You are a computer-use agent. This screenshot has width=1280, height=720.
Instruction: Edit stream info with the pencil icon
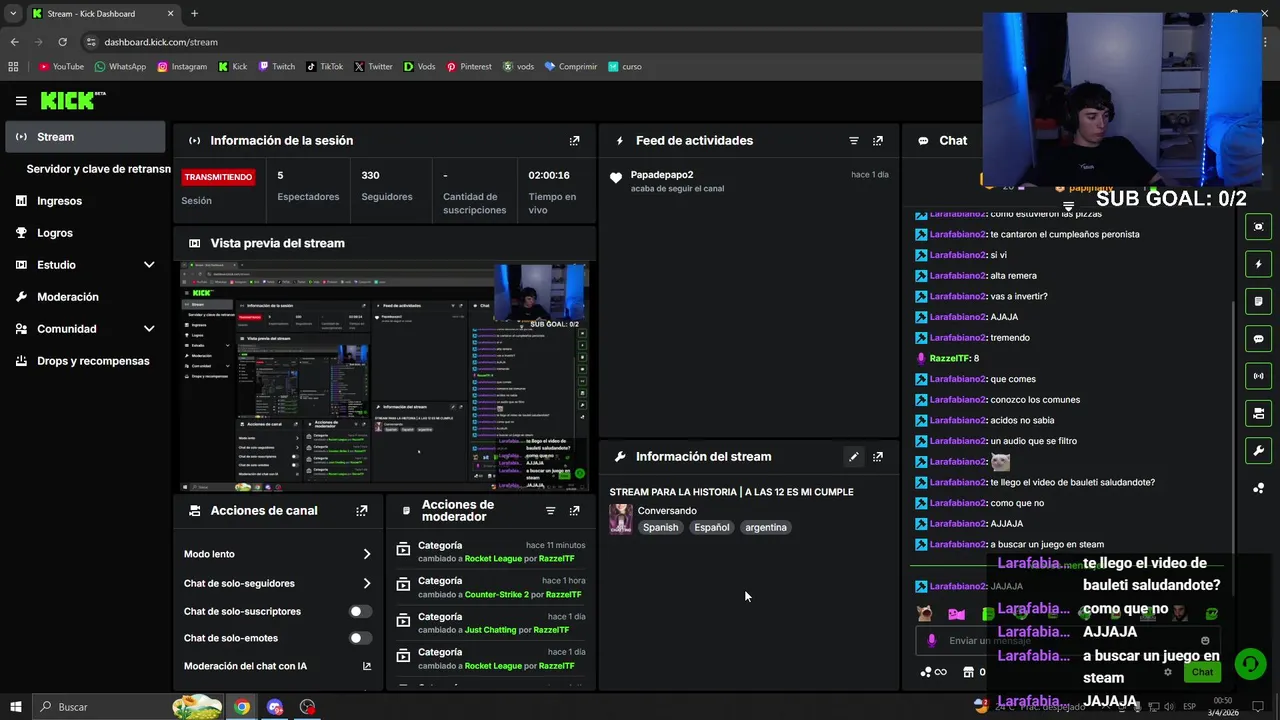854,457
